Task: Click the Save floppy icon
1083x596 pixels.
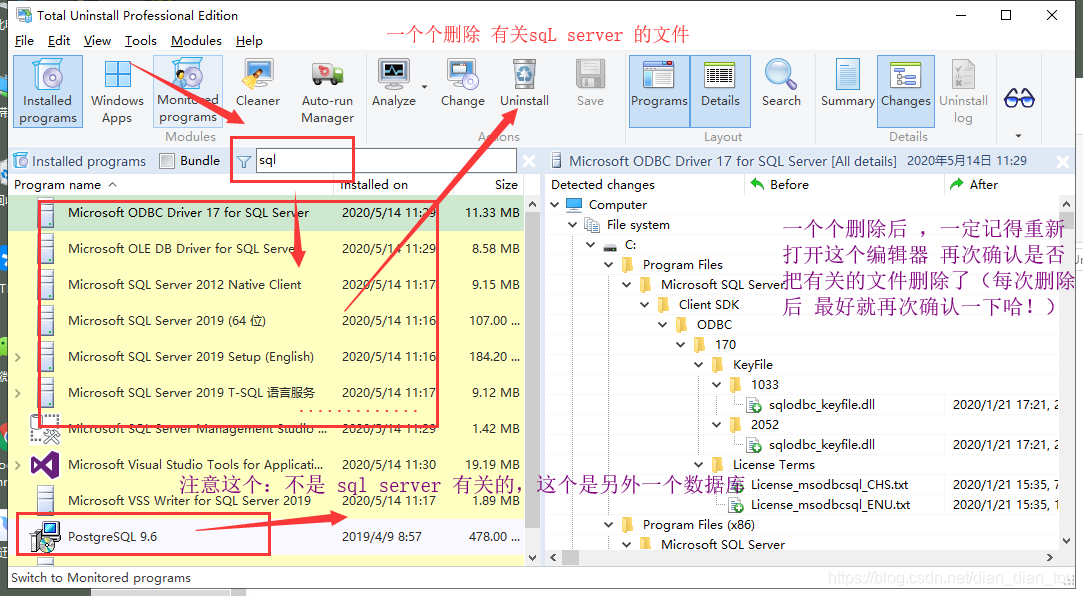Action: point(590,75)
